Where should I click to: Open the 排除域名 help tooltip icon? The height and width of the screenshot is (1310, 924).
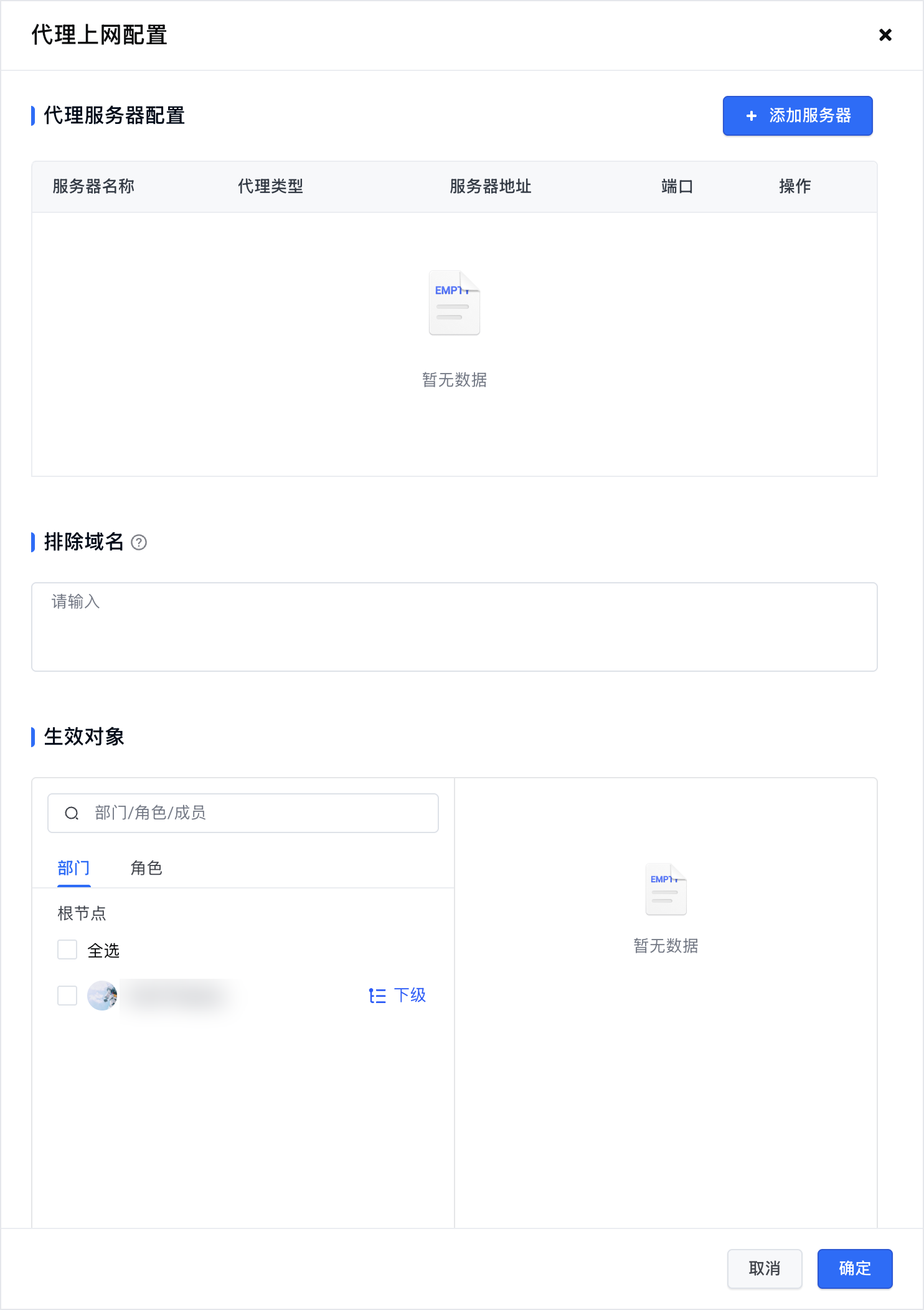click(x=139, y=543)
